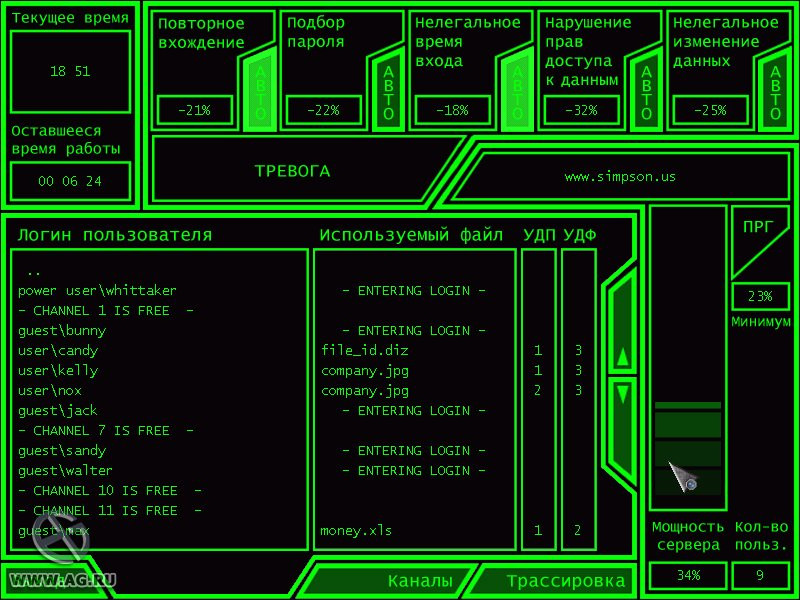
Task: Toggle АВТО for Повторное вхождение
Action: click(260, 92)
